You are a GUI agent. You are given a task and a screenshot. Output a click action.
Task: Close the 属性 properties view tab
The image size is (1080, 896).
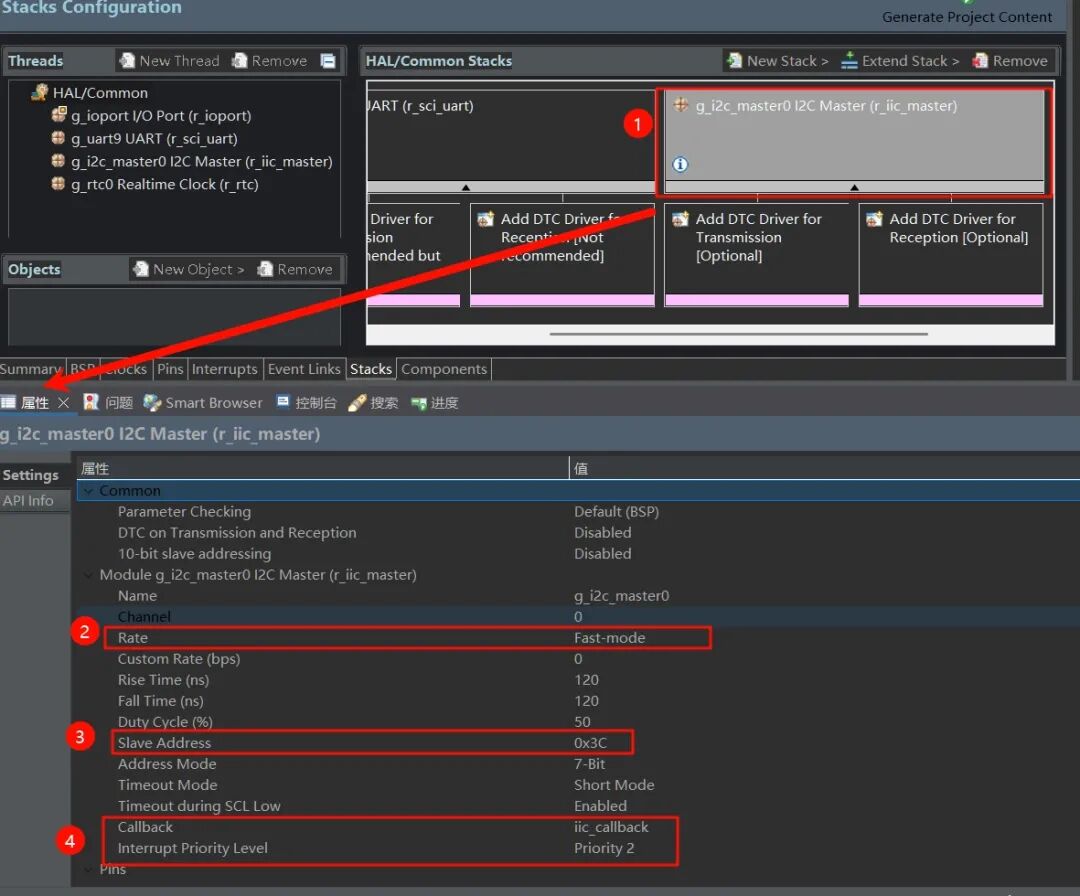click(x=64, y=403)
